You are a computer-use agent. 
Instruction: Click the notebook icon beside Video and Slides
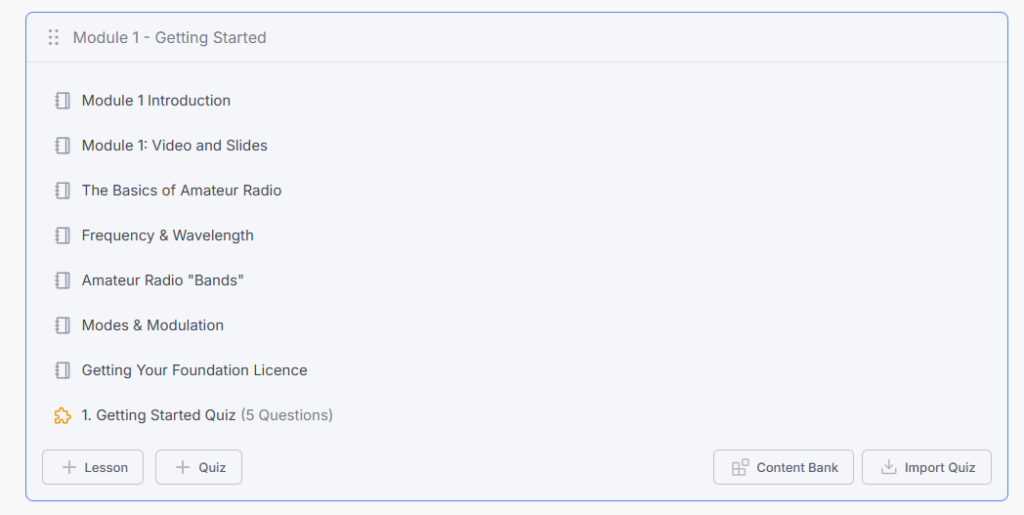[x=63, y=146]
